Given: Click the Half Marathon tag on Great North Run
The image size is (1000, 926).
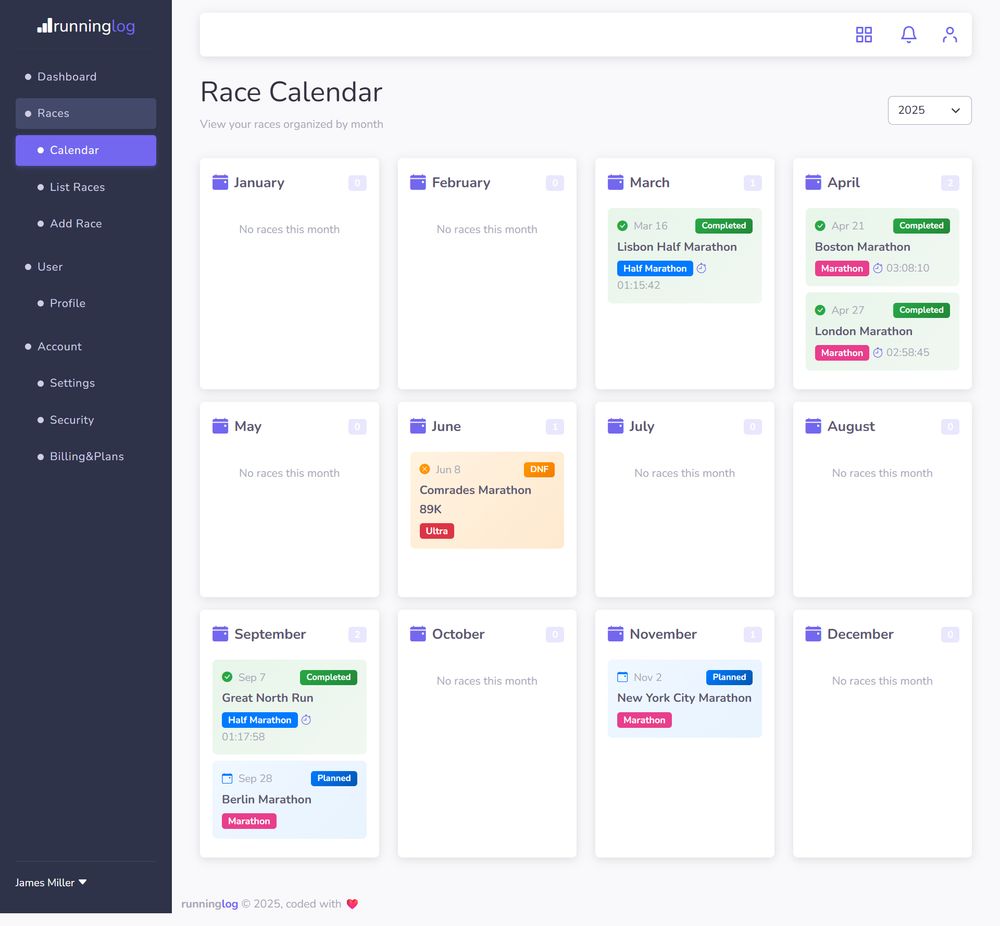Looking at the screenshot, I should pos(260,720).
